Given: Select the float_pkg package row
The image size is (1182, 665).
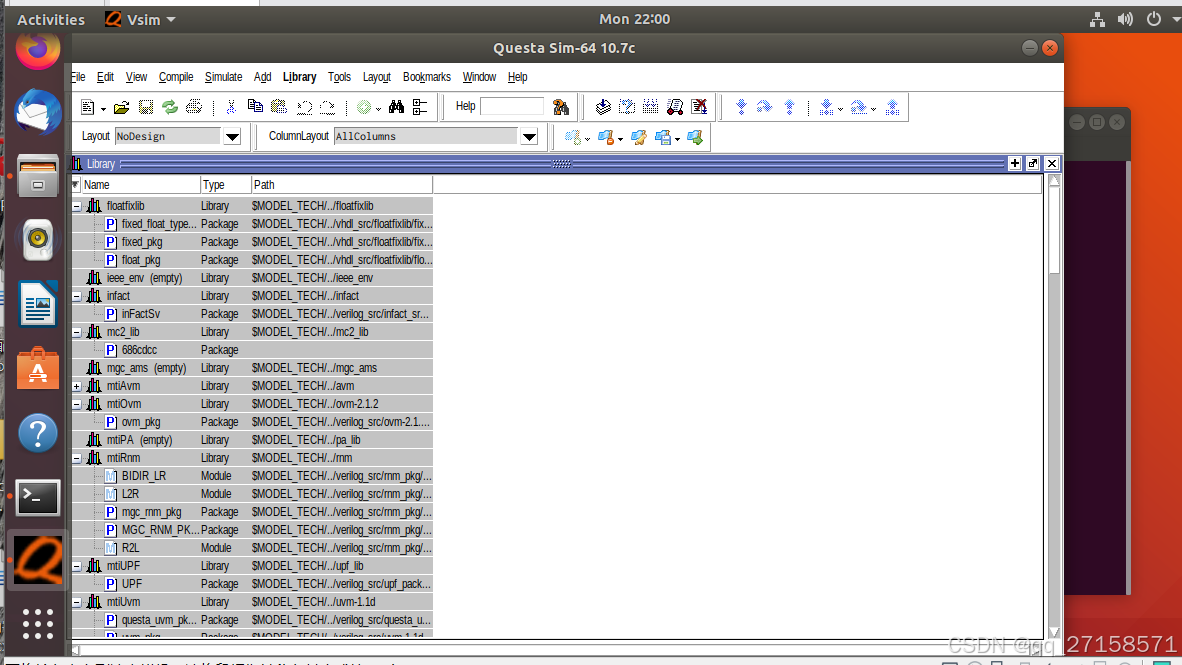Looking at the screenshot, I should (253, 260).
